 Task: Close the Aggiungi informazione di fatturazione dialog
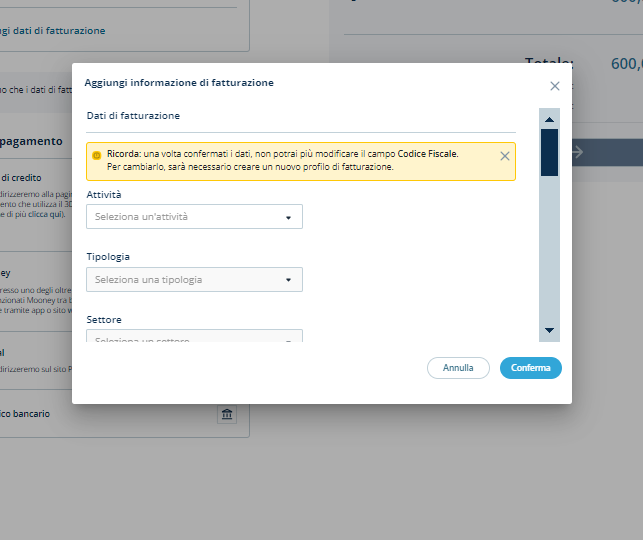click(x=555, y=86)
